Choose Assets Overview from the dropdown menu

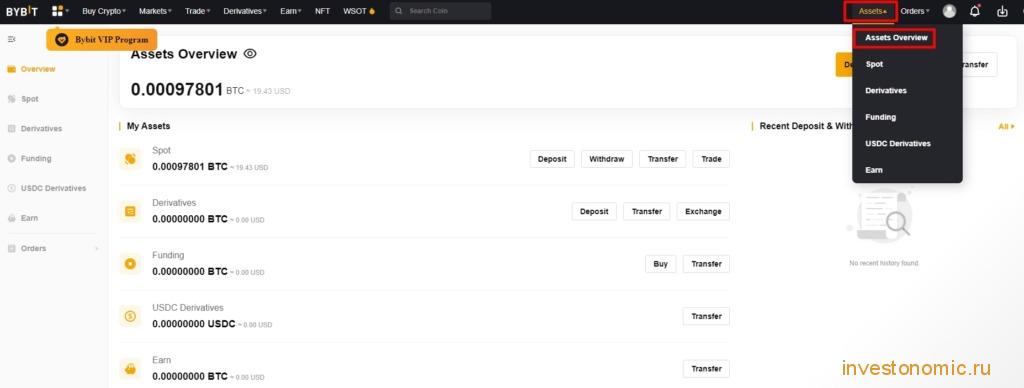coord(896,38)
